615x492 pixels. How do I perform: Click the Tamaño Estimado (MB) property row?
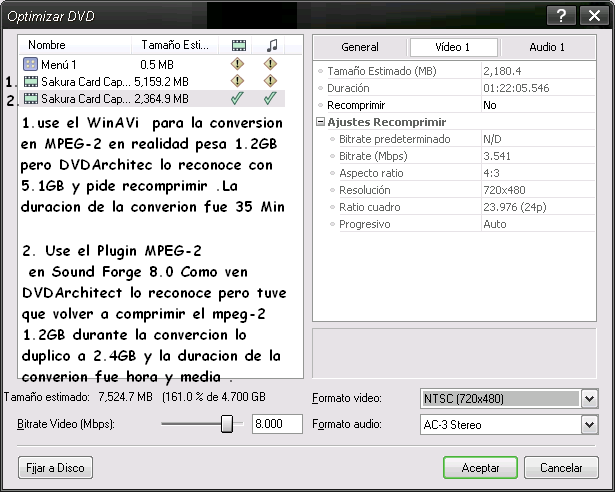(455, 71)
